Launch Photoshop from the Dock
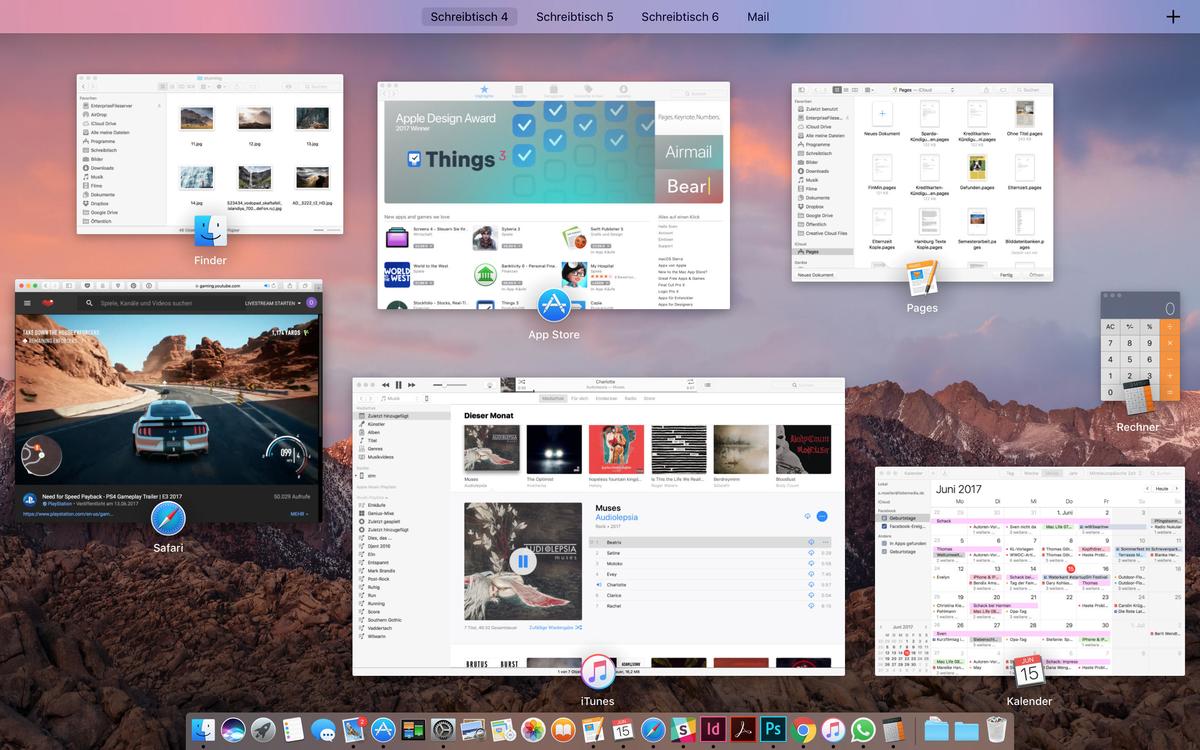This screenshot has width=1200, height=750. point(773,730)
